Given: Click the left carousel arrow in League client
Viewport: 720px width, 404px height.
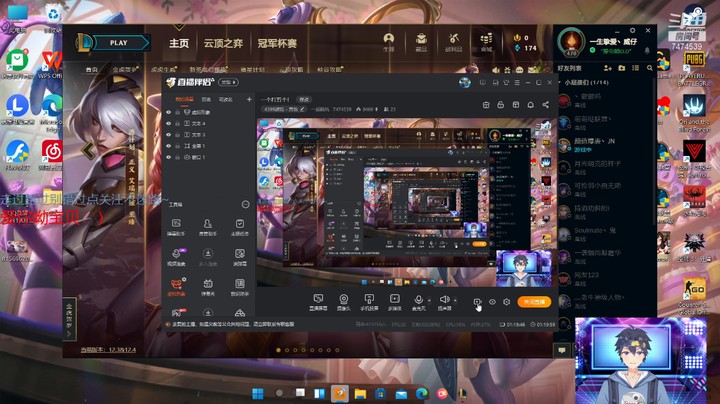Looking at the screenshot, I should pos(88,150).
